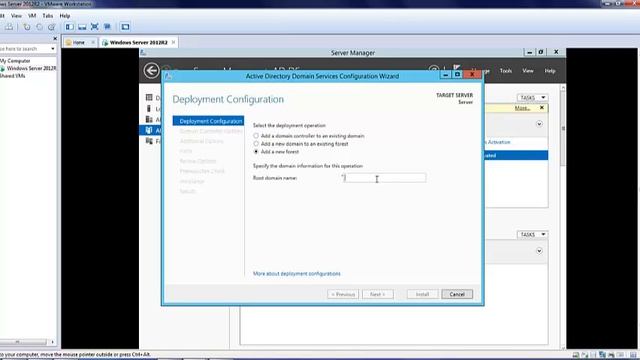This screenshot has width=640, height=360.
Task: Open Server Manager View menu
Action: click(528, 71)
